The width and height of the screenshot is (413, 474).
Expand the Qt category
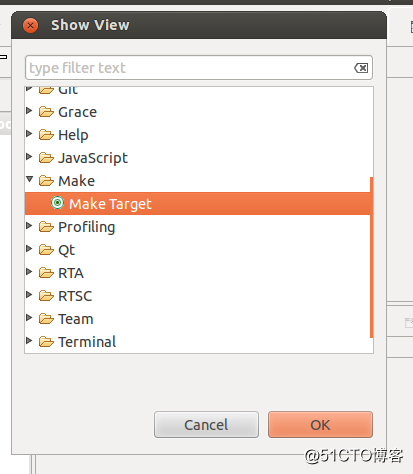[29, 248]
